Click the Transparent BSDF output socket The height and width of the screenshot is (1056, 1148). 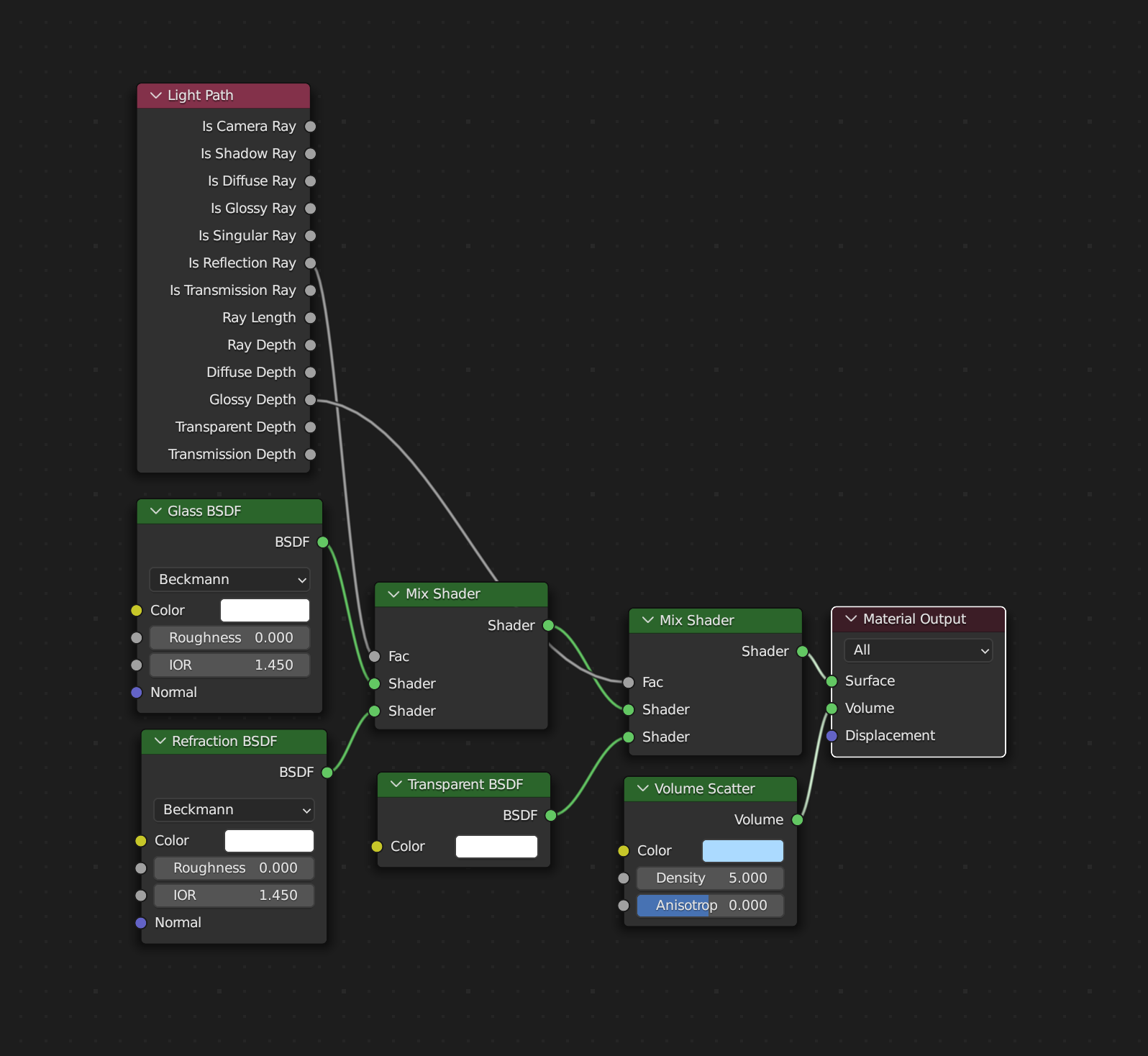[x=551, y=816]
